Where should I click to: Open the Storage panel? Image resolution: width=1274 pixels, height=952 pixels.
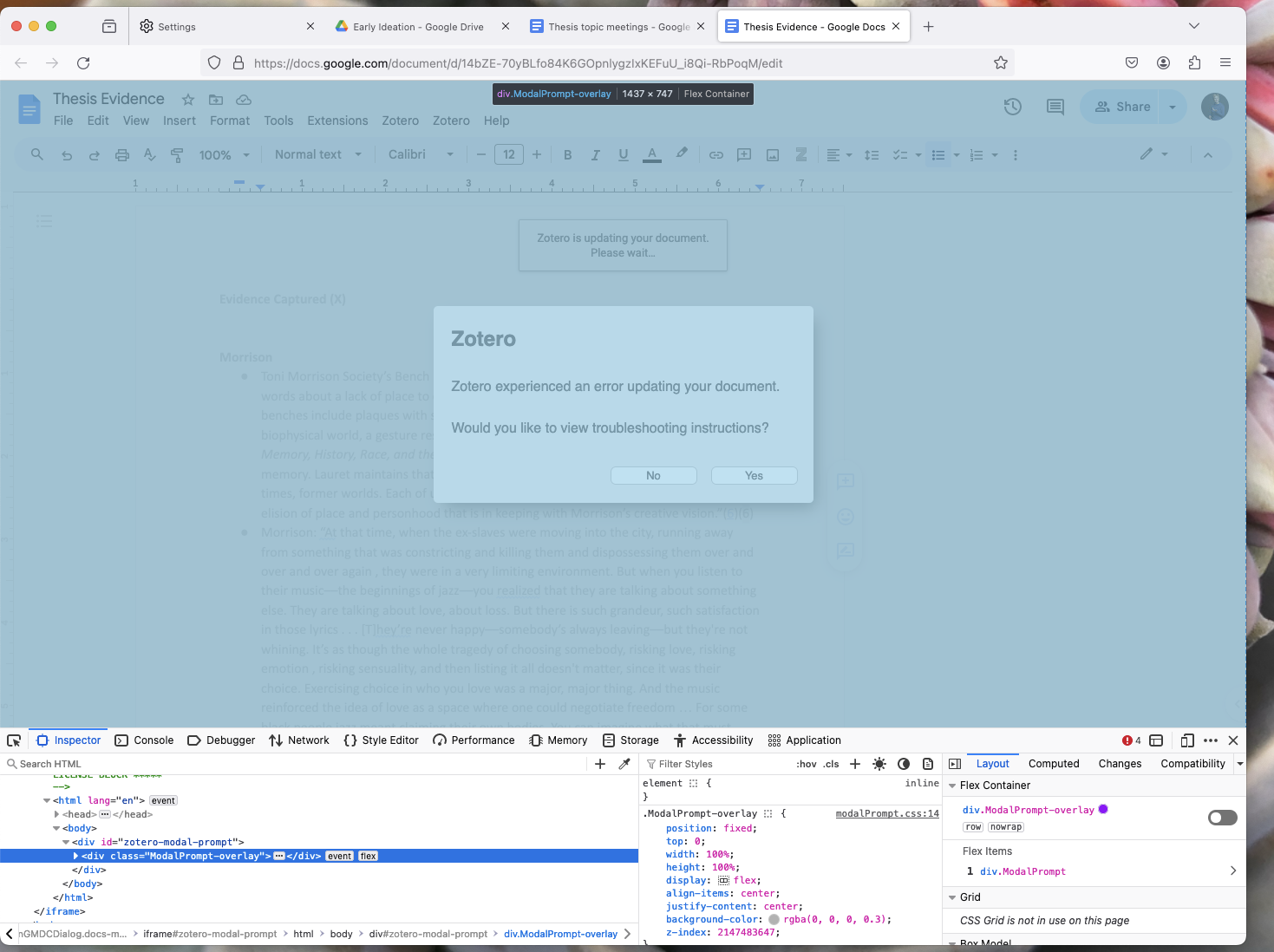(630, 740)
